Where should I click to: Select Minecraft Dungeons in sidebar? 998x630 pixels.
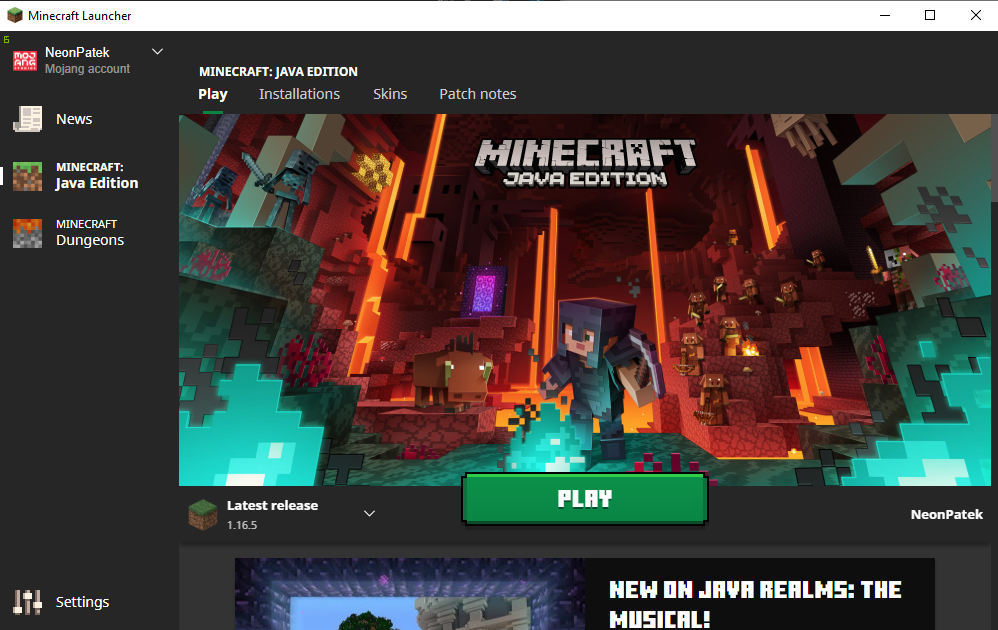89,233
